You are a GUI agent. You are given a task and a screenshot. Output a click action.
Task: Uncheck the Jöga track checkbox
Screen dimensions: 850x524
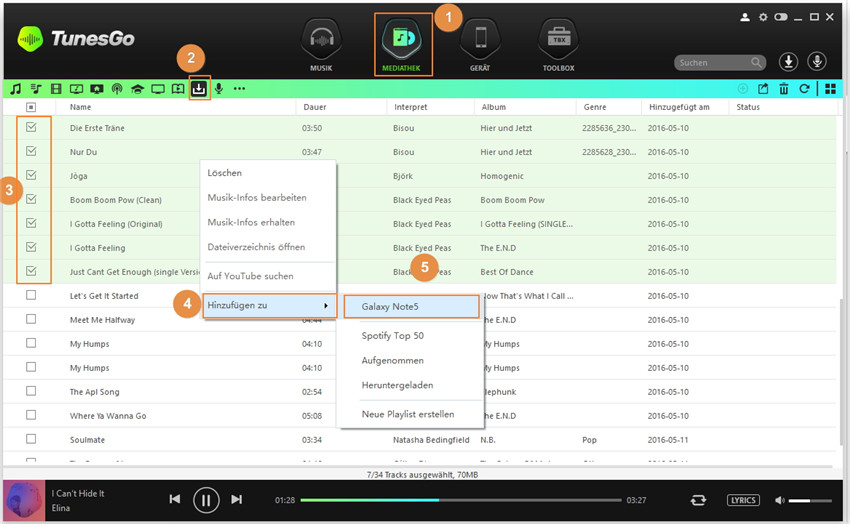[x=31, y=175]
